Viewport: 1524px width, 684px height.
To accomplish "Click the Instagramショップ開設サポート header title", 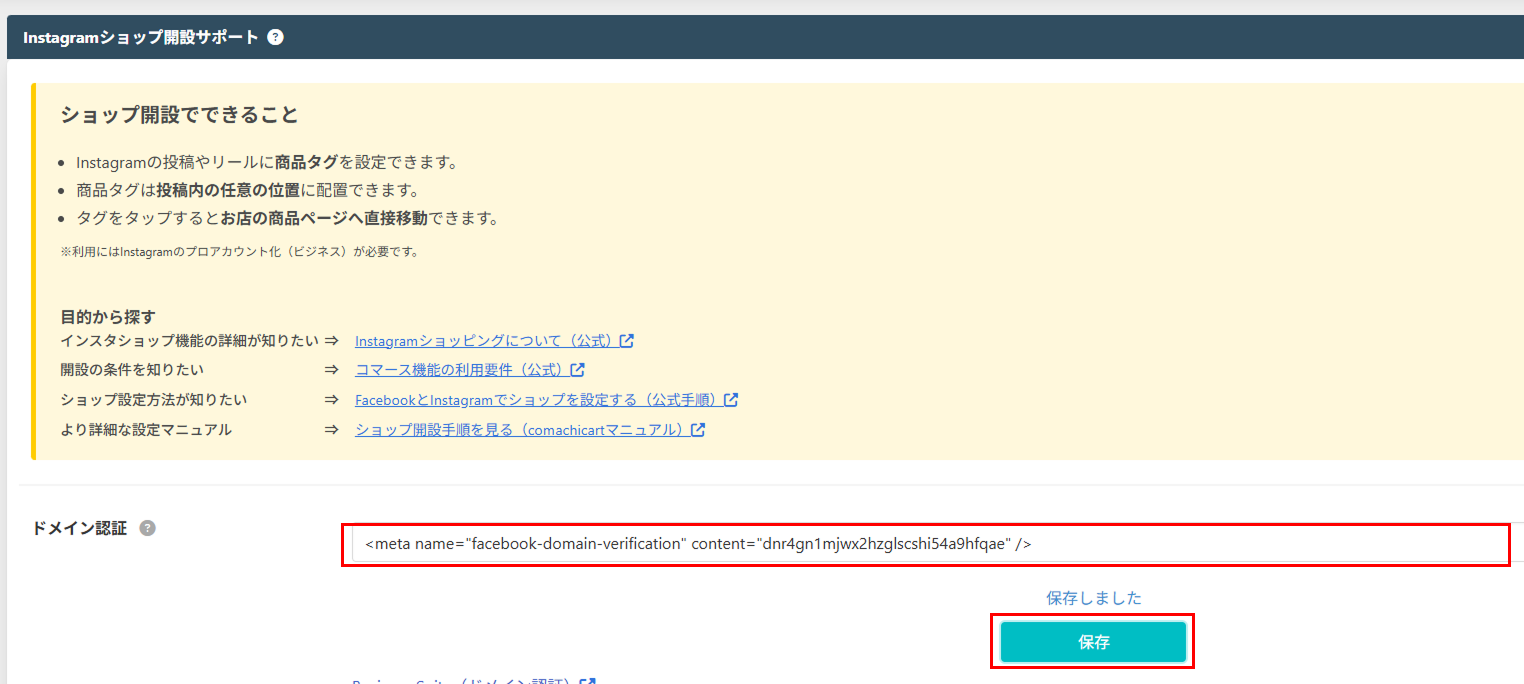I will coord(141,37).
